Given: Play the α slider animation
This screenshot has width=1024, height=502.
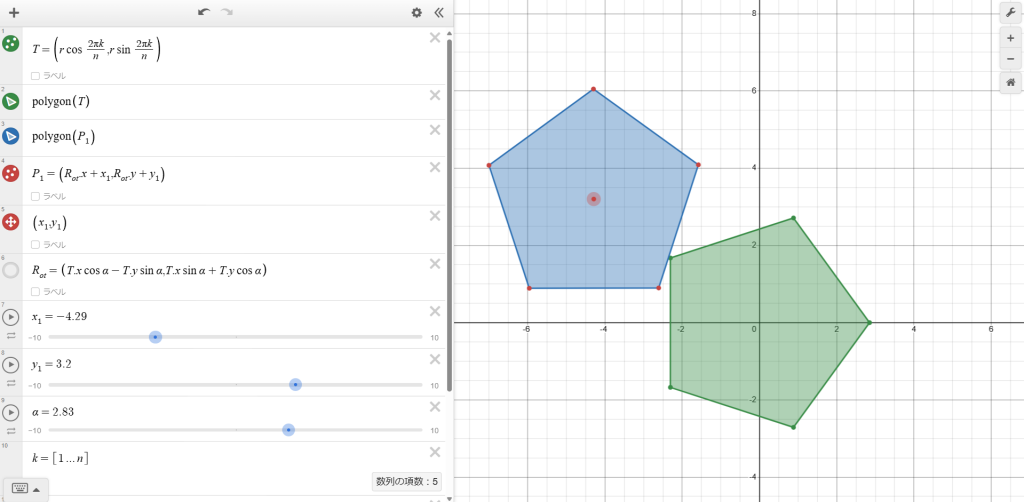Looking at the screenshot, I should 11,412.
